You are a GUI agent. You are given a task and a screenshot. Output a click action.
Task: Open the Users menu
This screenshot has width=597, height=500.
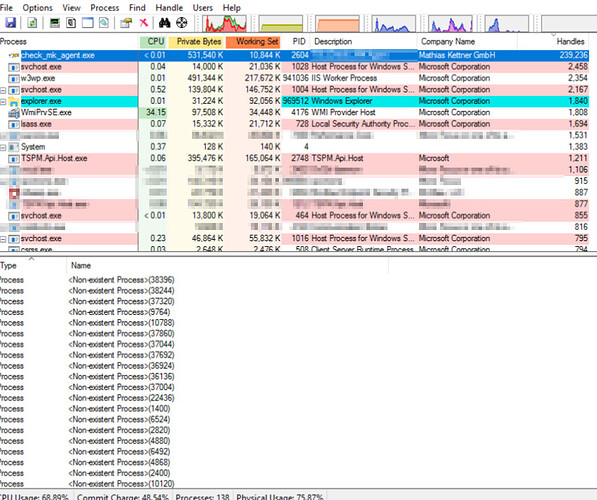(203, 8)
